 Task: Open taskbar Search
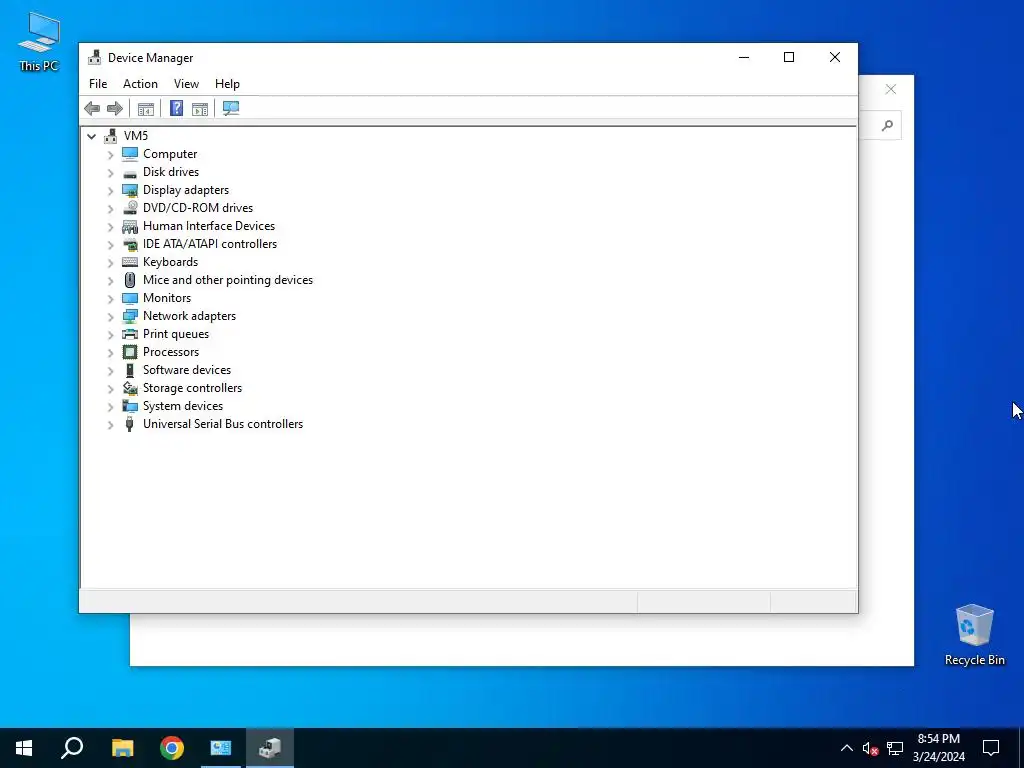(72, 748)
